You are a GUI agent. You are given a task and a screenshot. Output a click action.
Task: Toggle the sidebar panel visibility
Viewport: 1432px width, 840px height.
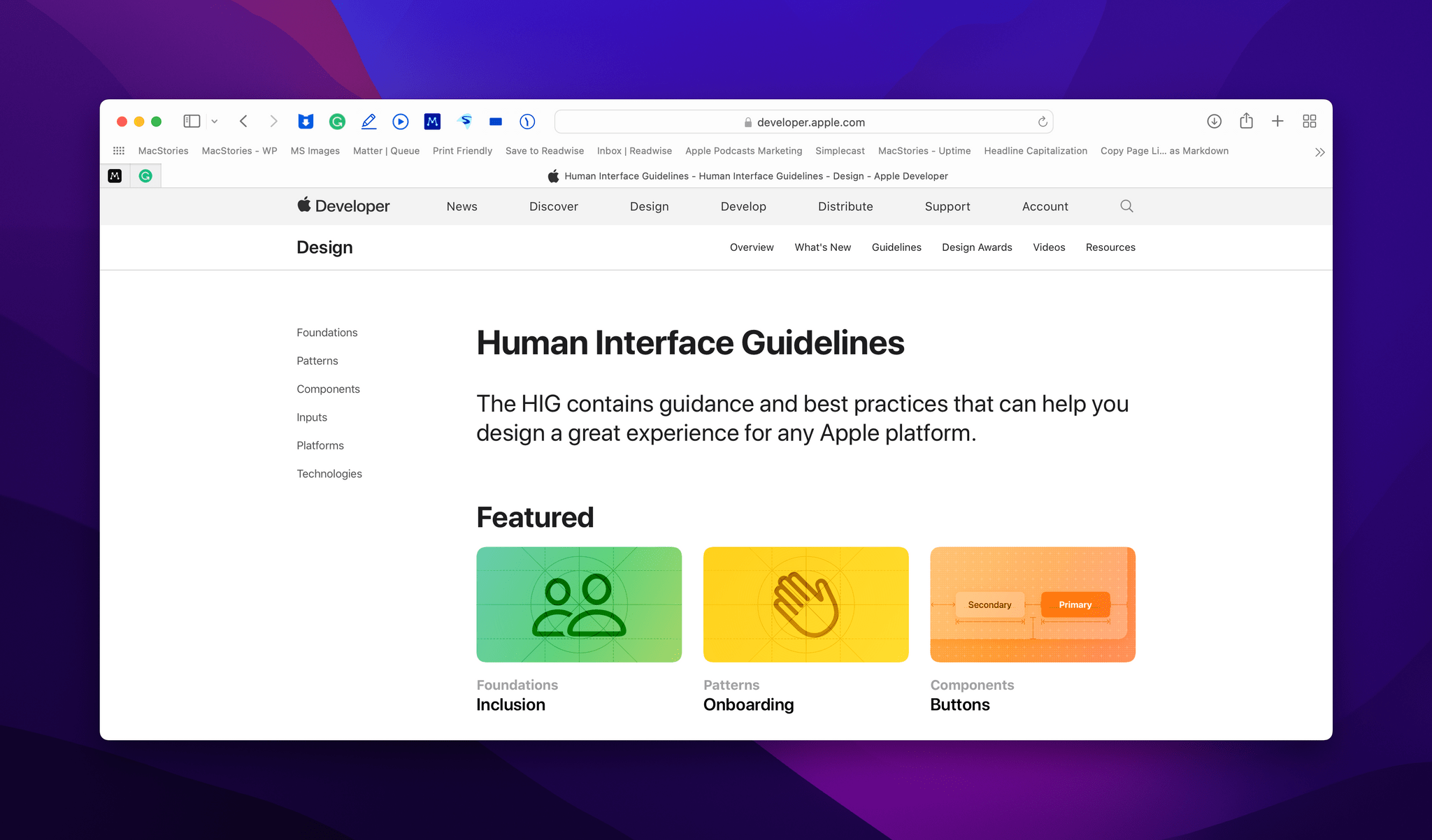click(x=190, y=122)
